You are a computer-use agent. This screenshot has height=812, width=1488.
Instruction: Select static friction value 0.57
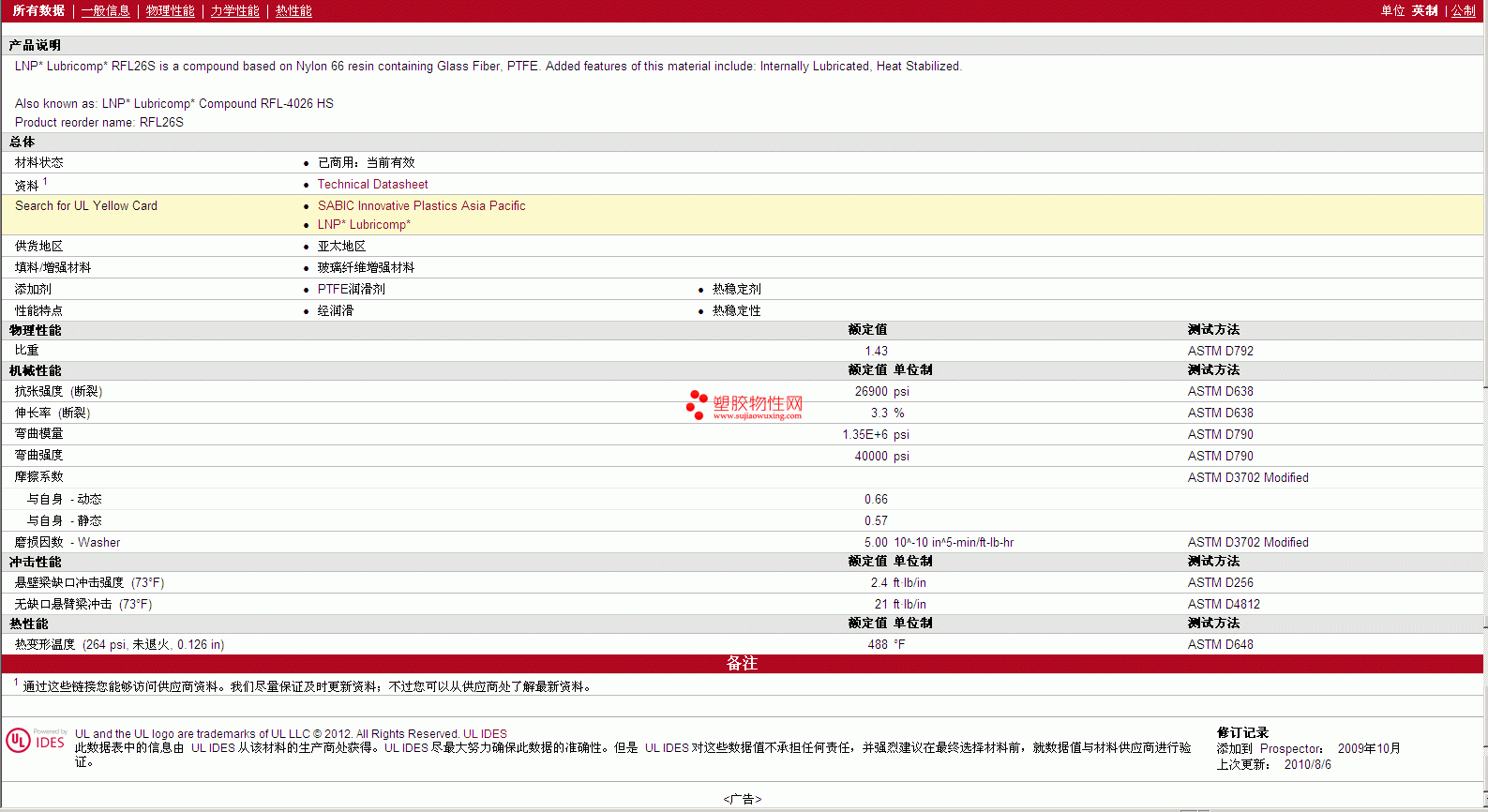(876, 521)
